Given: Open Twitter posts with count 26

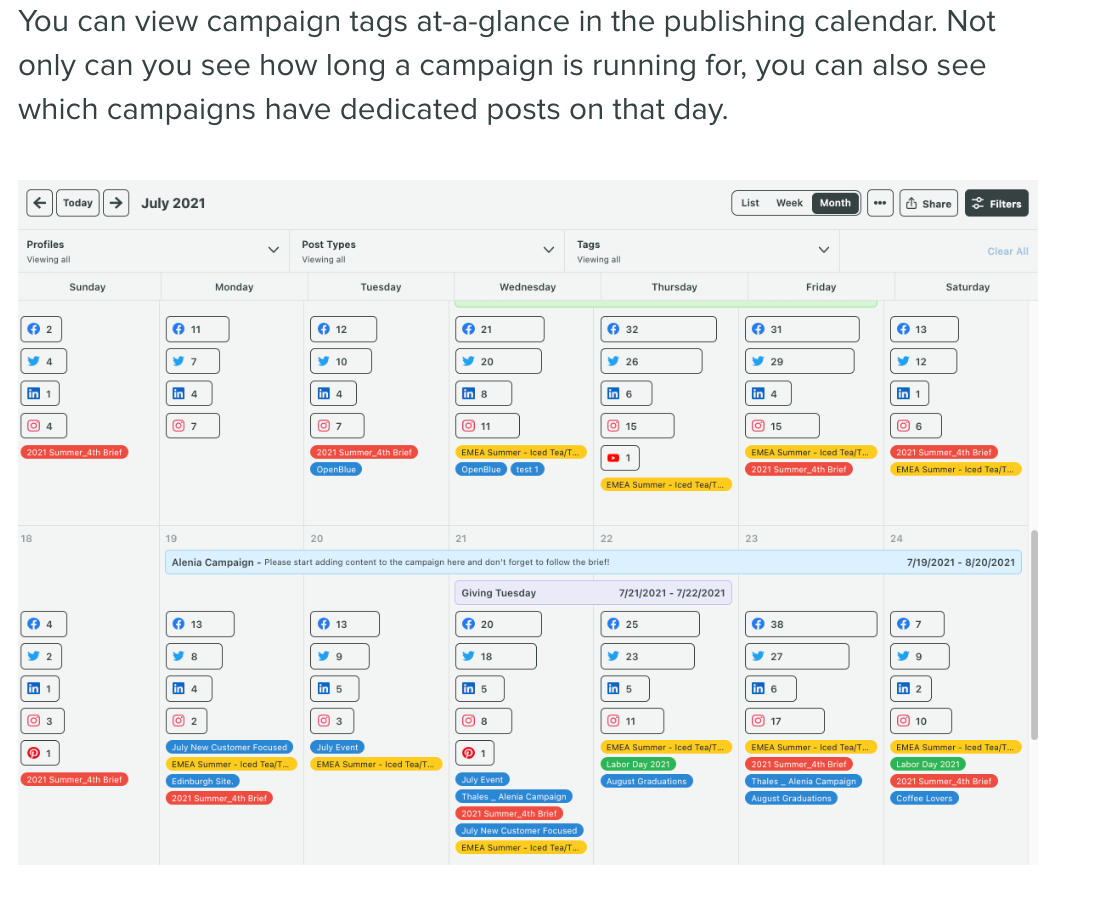Looking at the screenshot, I should (652, 361).
